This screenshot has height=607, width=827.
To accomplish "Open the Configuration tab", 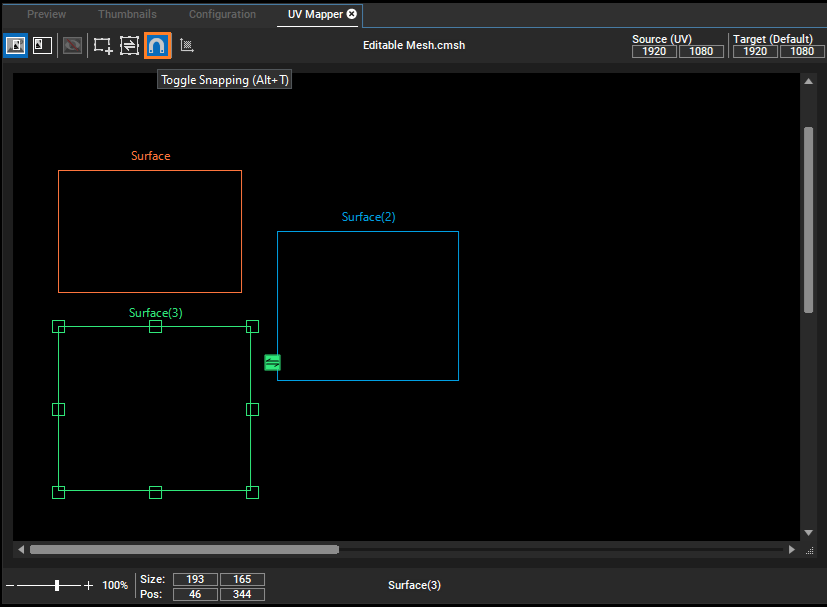I will (x=222, y=14).
